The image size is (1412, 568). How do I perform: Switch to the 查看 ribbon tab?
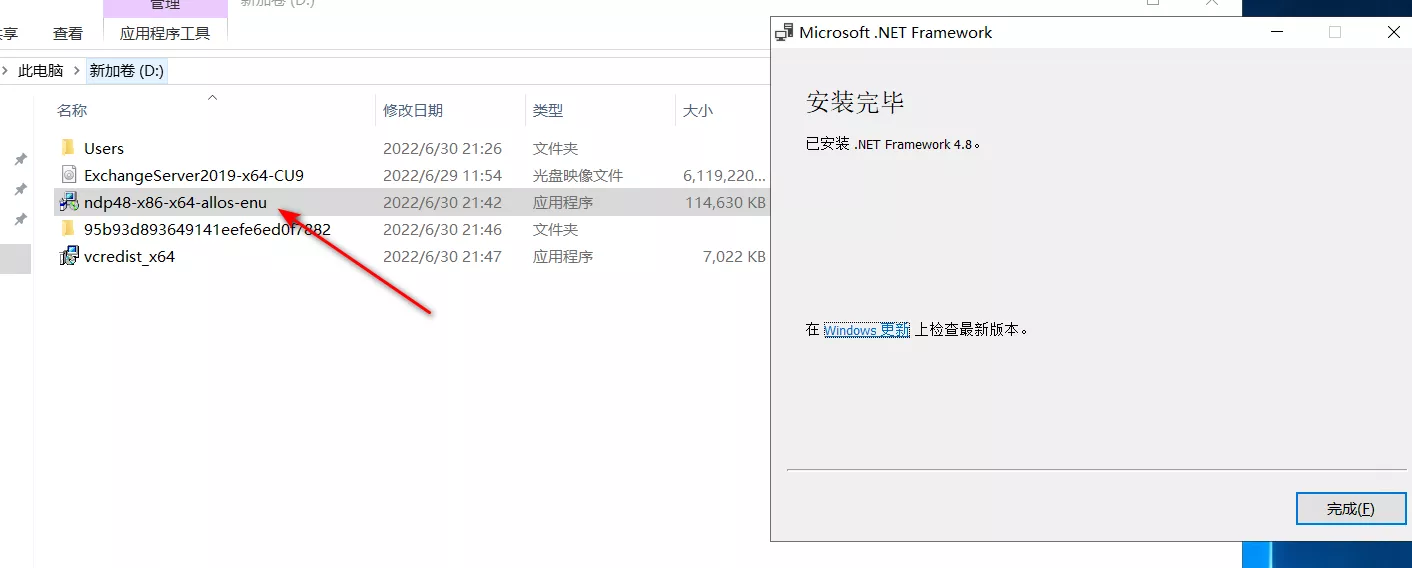[68, 33]
